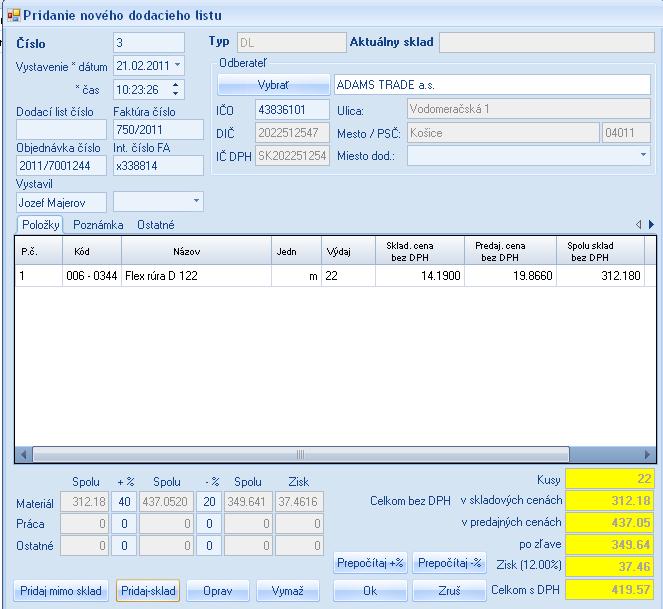
Task: Click the predajných cenách value 437.05
Action: tap(610, 522)
